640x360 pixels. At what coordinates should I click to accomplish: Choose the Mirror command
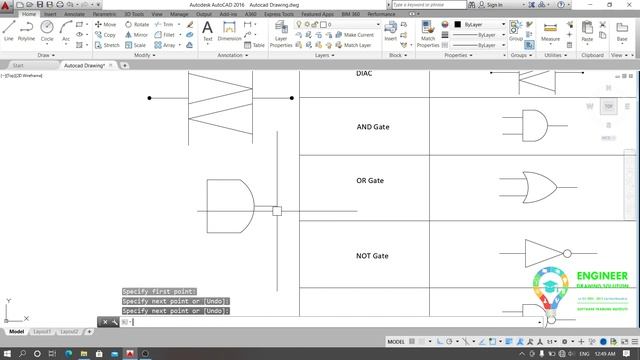136,35
